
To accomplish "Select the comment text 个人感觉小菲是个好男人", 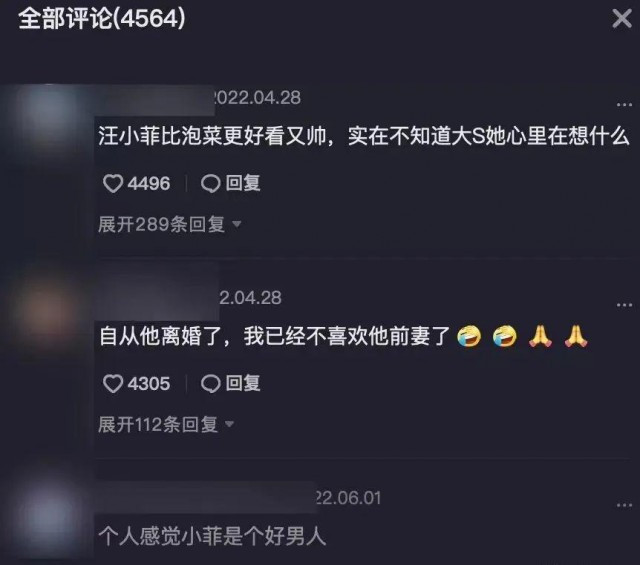I will pyautogui.click(x=212, y=536).
